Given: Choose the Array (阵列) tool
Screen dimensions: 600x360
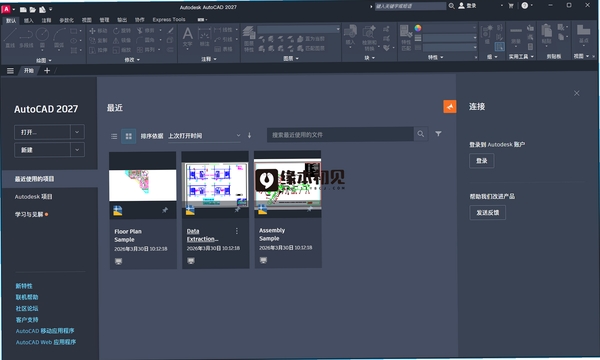Looking at the screenshot, I should [x=146, y=50].
